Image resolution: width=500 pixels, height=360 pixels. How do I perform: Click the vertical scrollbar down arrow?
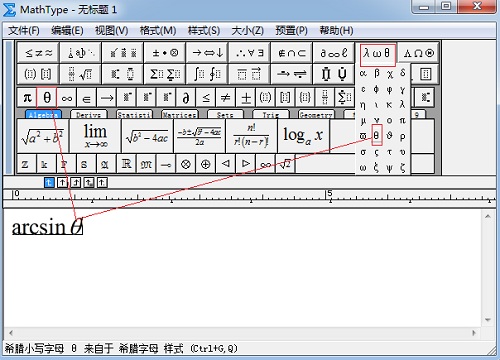[488, 320]
